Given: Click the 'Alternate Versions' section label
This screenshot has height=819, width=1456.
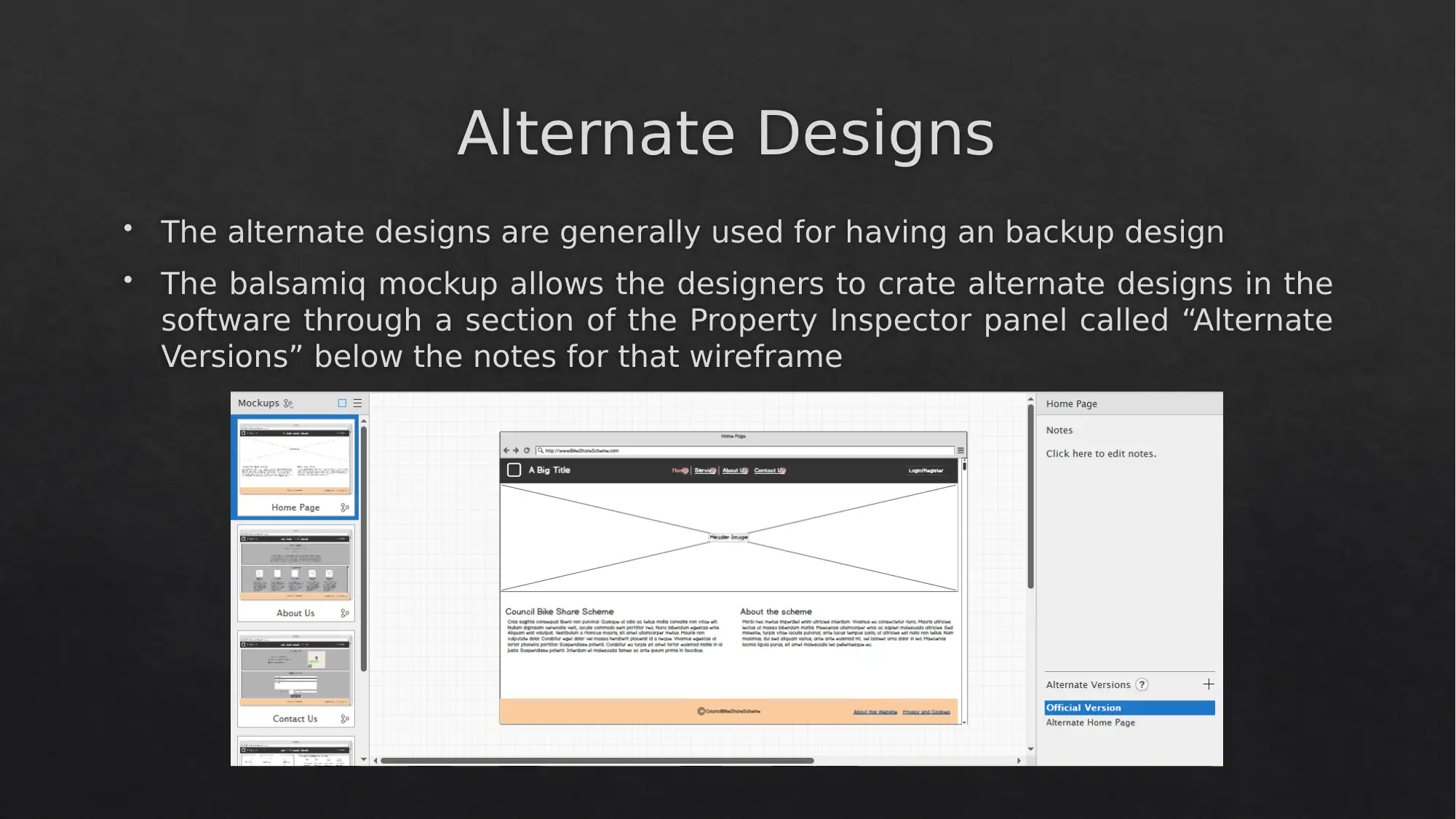Looking at the screenshot, I should pyautogui.click(x=1088, y=685).
